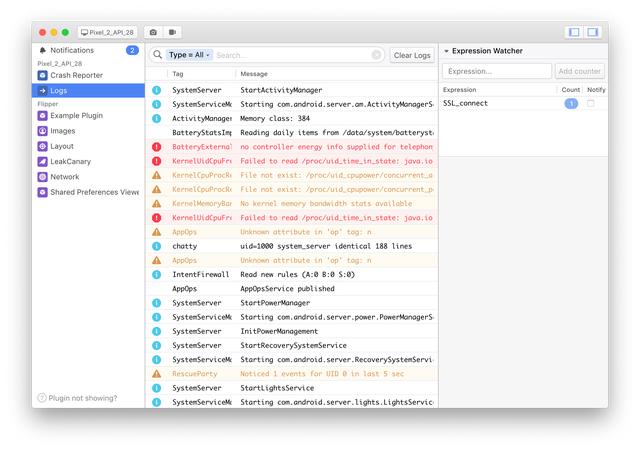Screen dimensions: 640x450
Task: Open the LeakCanary plugin
Action: pyautogui.click(x=88, y=162)
